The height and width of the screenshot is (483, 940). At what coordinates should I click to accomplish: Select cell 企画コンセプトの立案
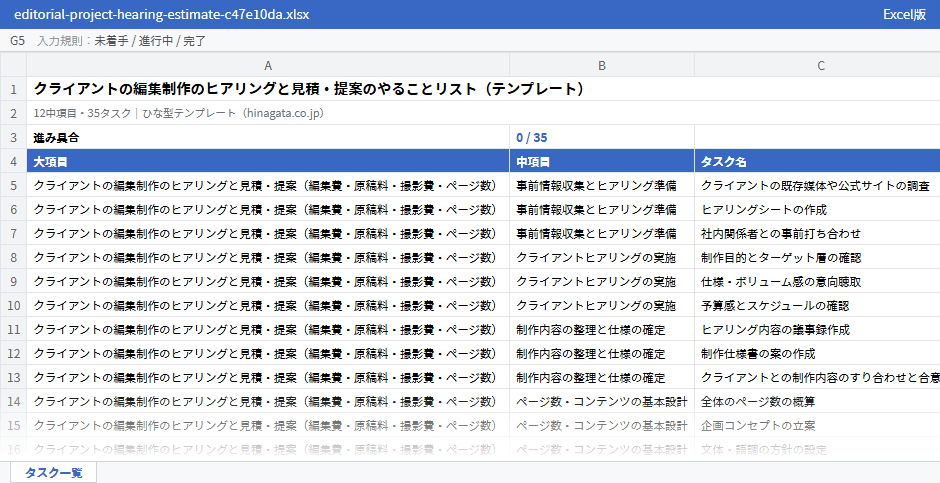click(x=817, y=425)
